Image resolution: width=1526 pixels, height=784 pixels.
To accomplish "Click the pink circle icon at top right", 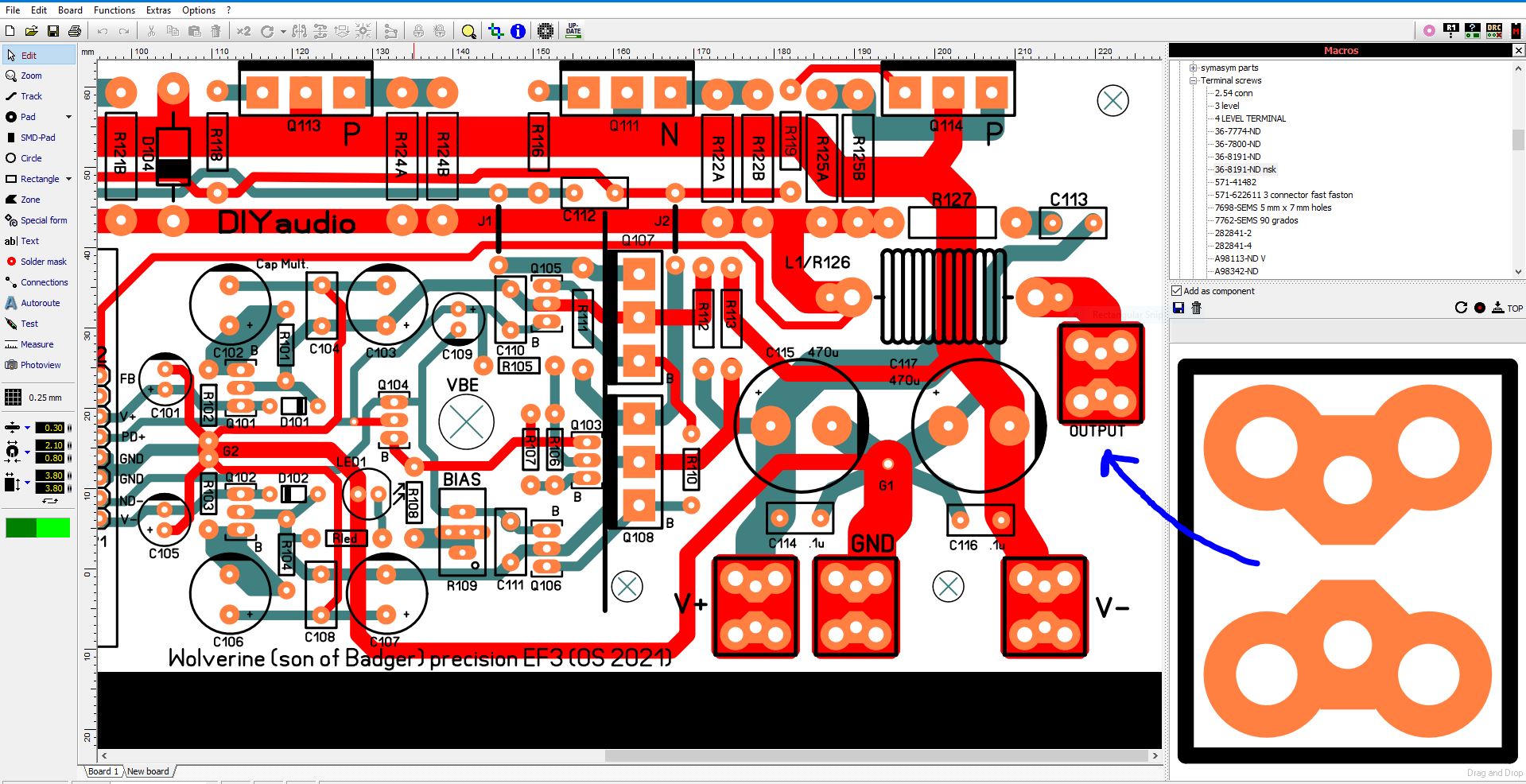I will point(1429,30).
